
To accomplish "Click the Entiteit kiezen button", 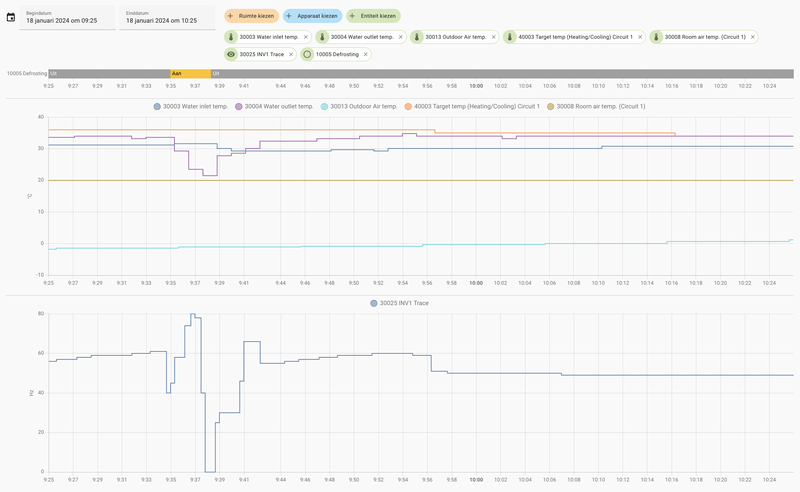I will (373, 16).
